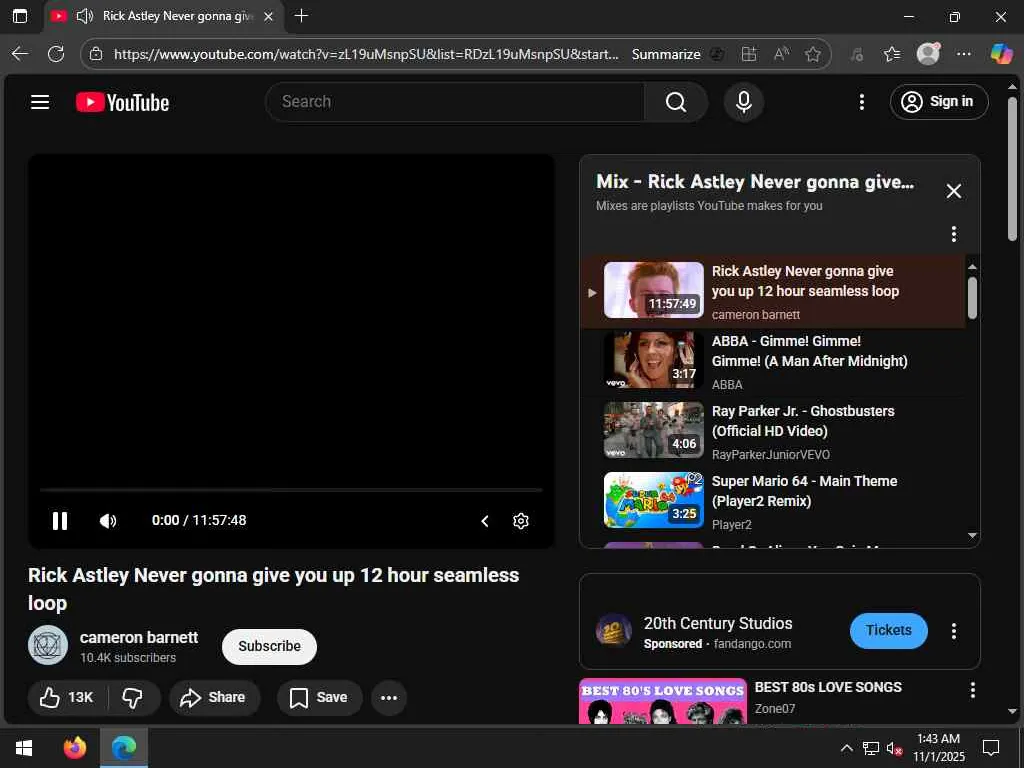
Task: Open the YouTube guide hamburger menu
Action: point(40,102)
